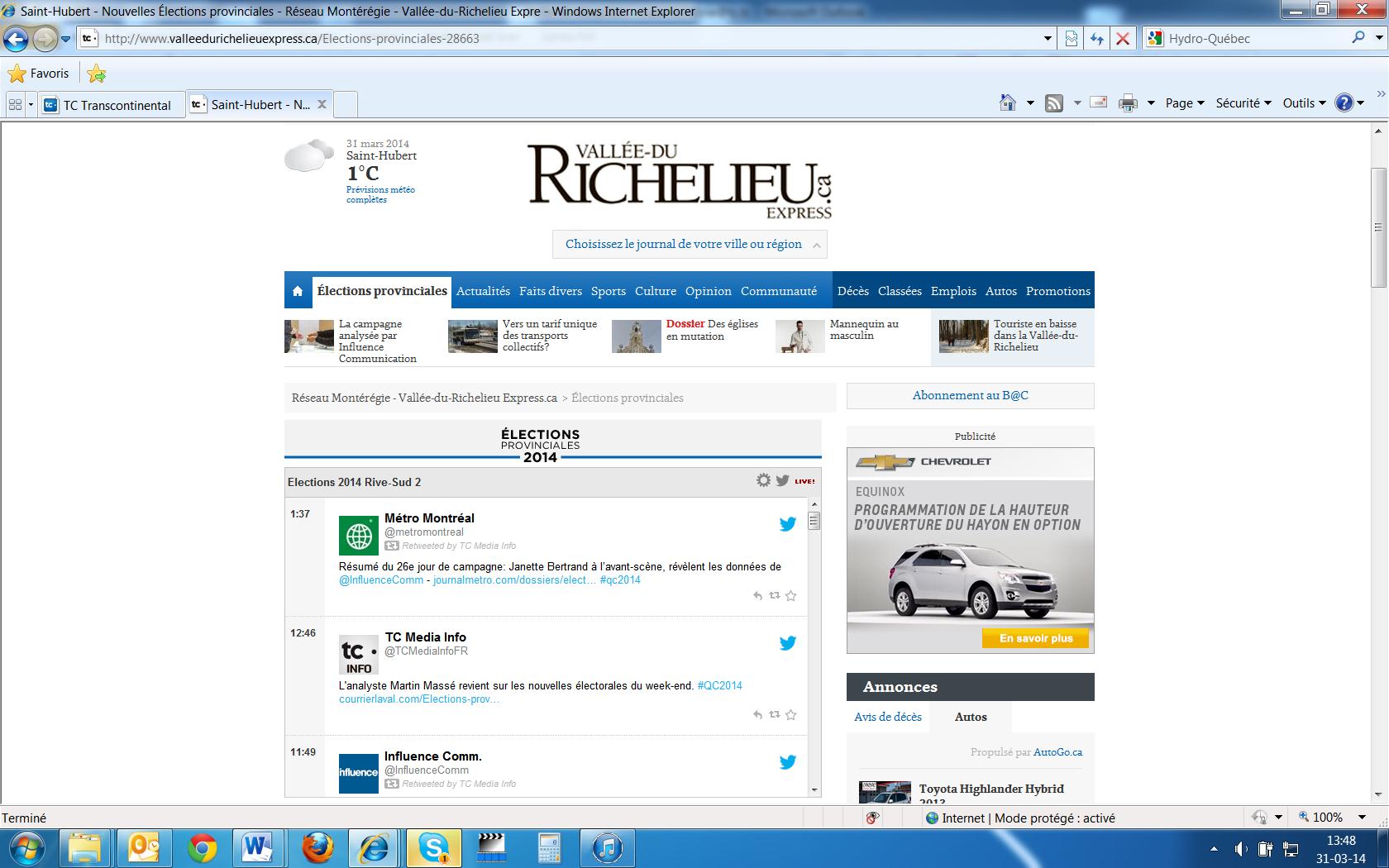
Task: Click the search magnifier beside Hydro-Québec
Action: point(1358,38)
